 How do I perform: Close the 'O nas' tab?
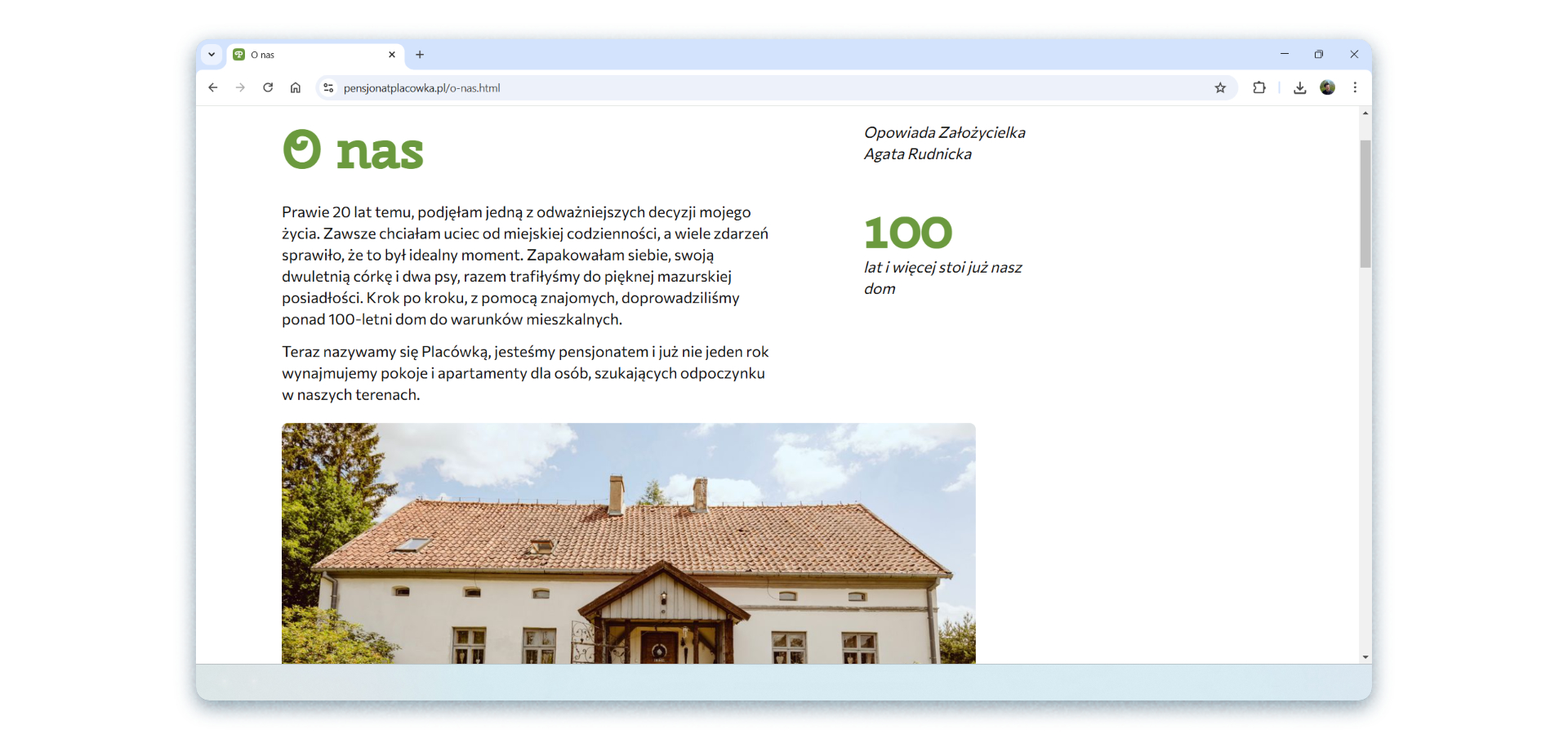(392, 55)
